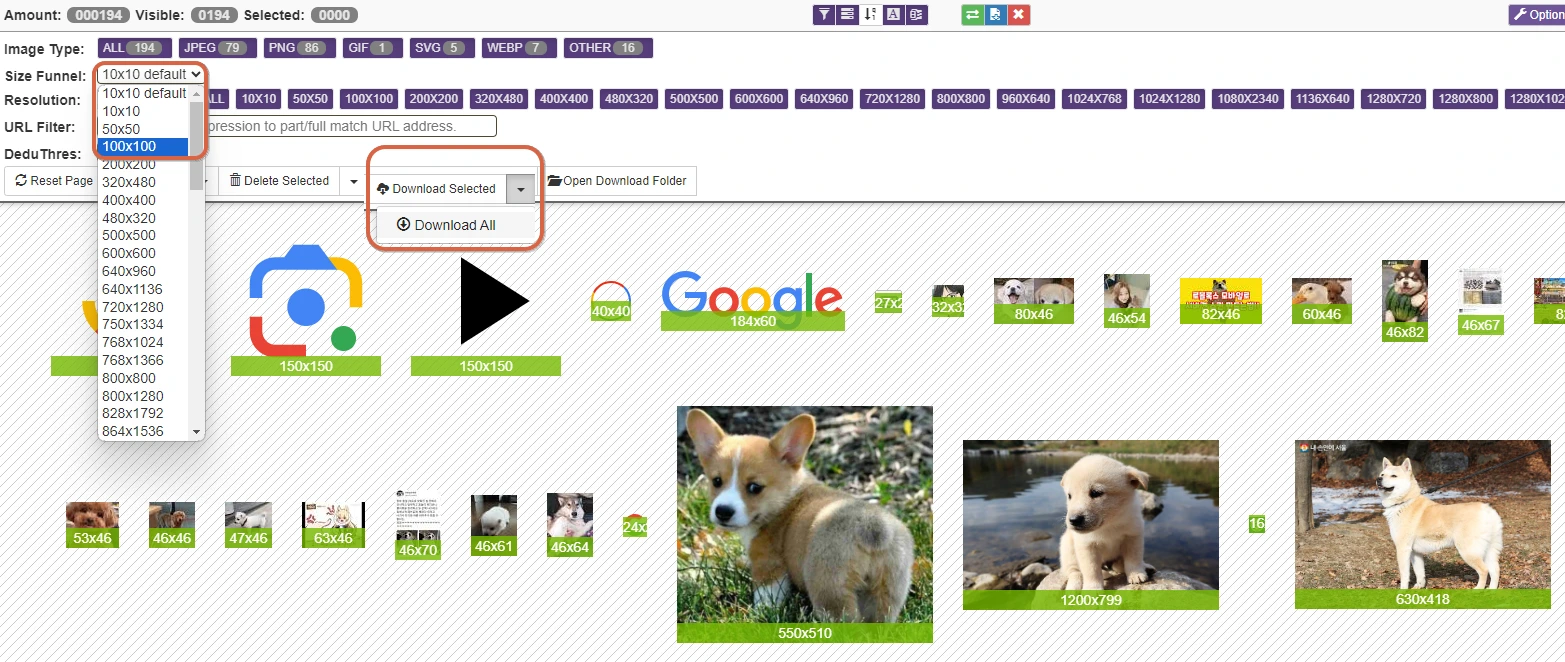The image size is (1565, 662).
Task: Select the 46x82 husky thumbnail
Action: tap(1405, 301)
